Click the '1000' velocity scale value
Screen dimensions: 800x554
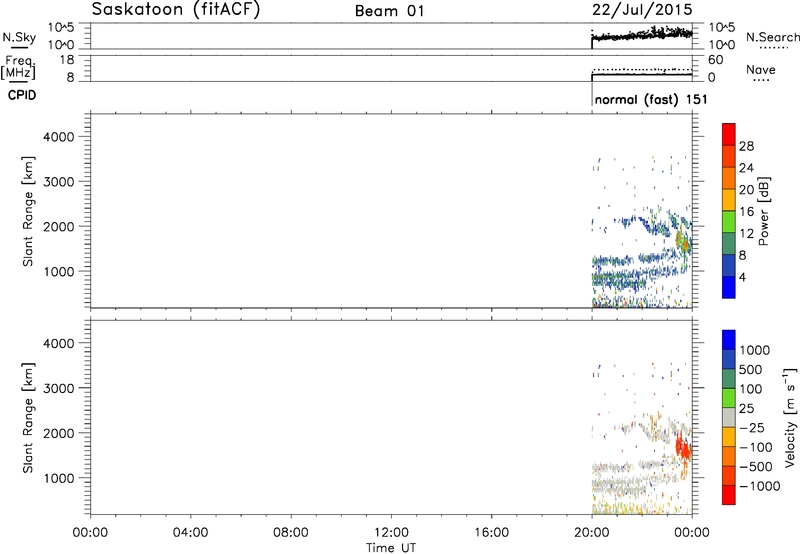(x=755, y=350)
